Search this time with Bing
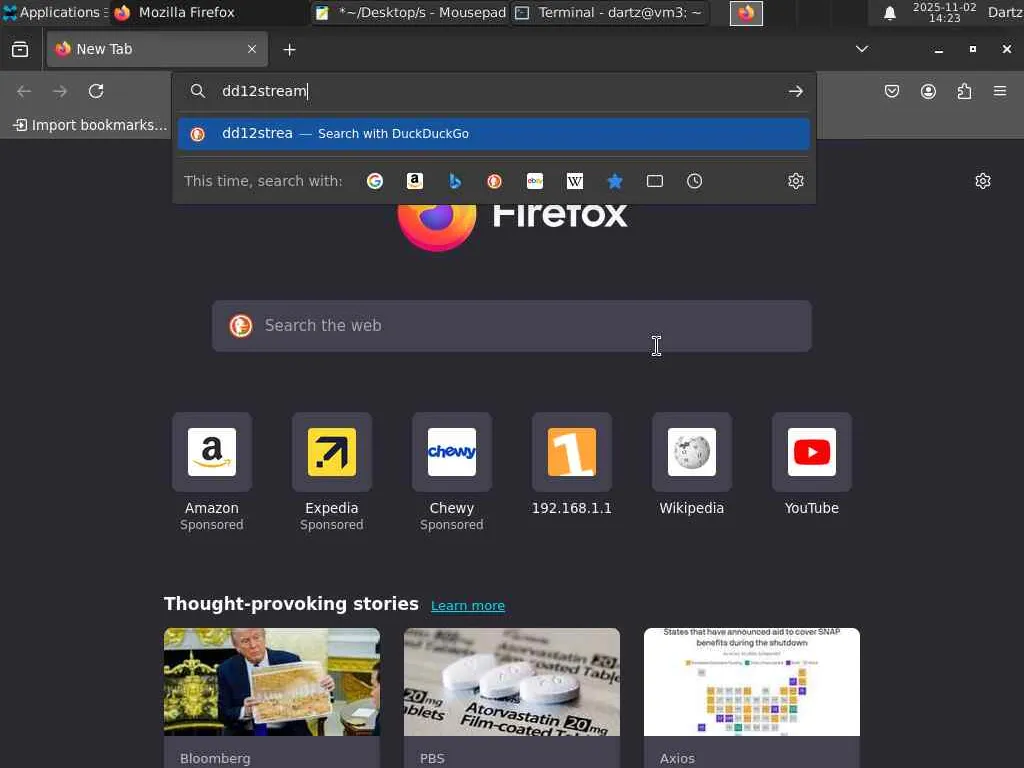The width and height of the screenshot is (1024, 768). [455, 181]
